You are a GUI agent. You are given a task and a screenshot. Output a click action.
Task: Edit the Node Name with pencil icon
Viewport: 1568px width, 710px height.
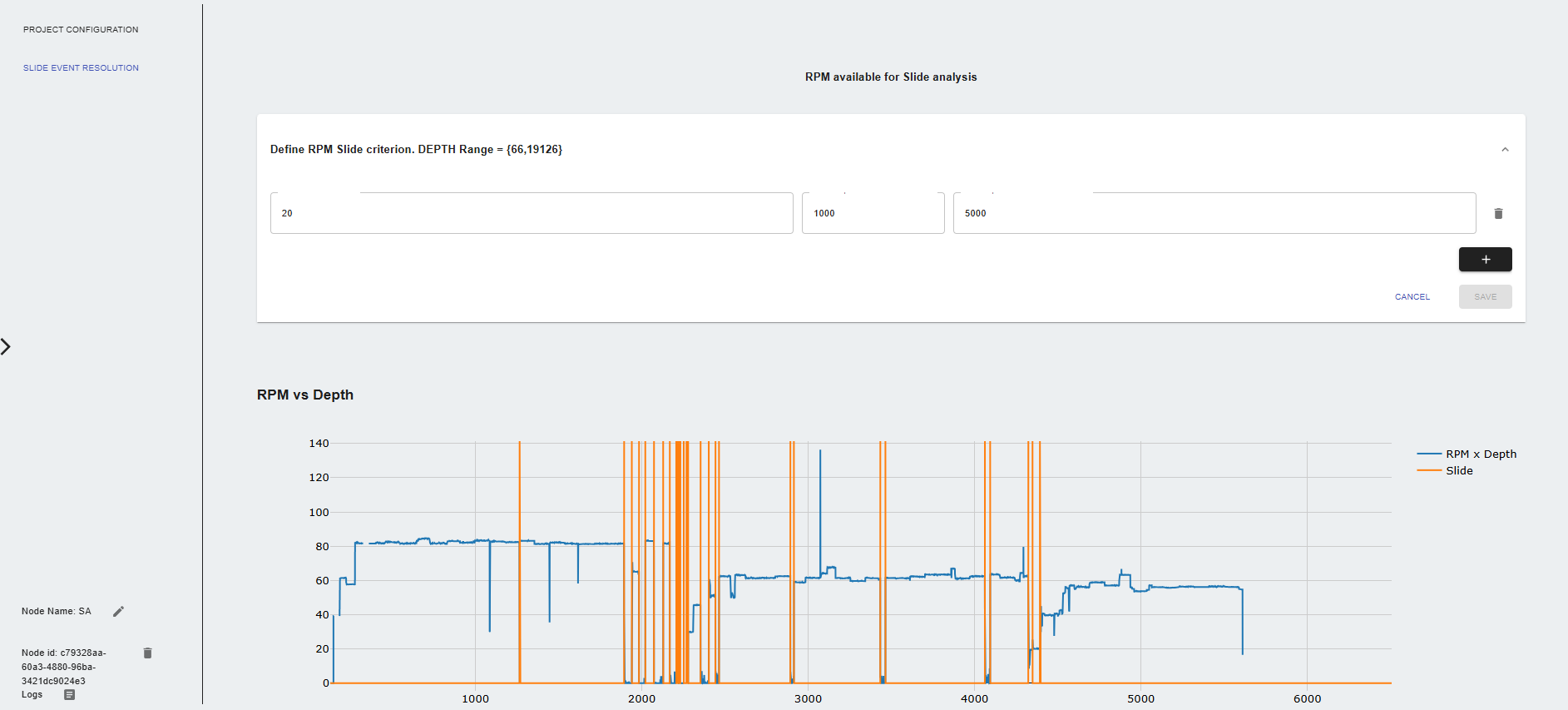[118, 612]
